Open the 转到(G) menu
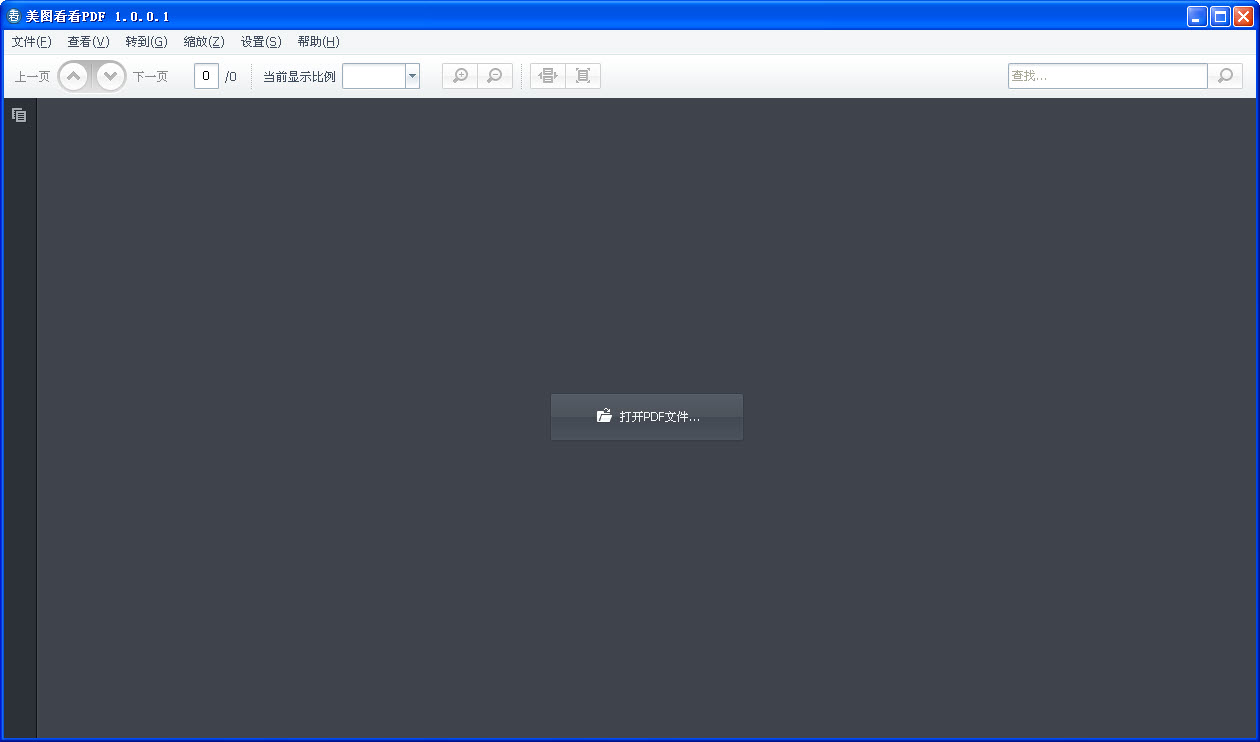Screen dimensions: 1260x742 [x=146, y=42]
